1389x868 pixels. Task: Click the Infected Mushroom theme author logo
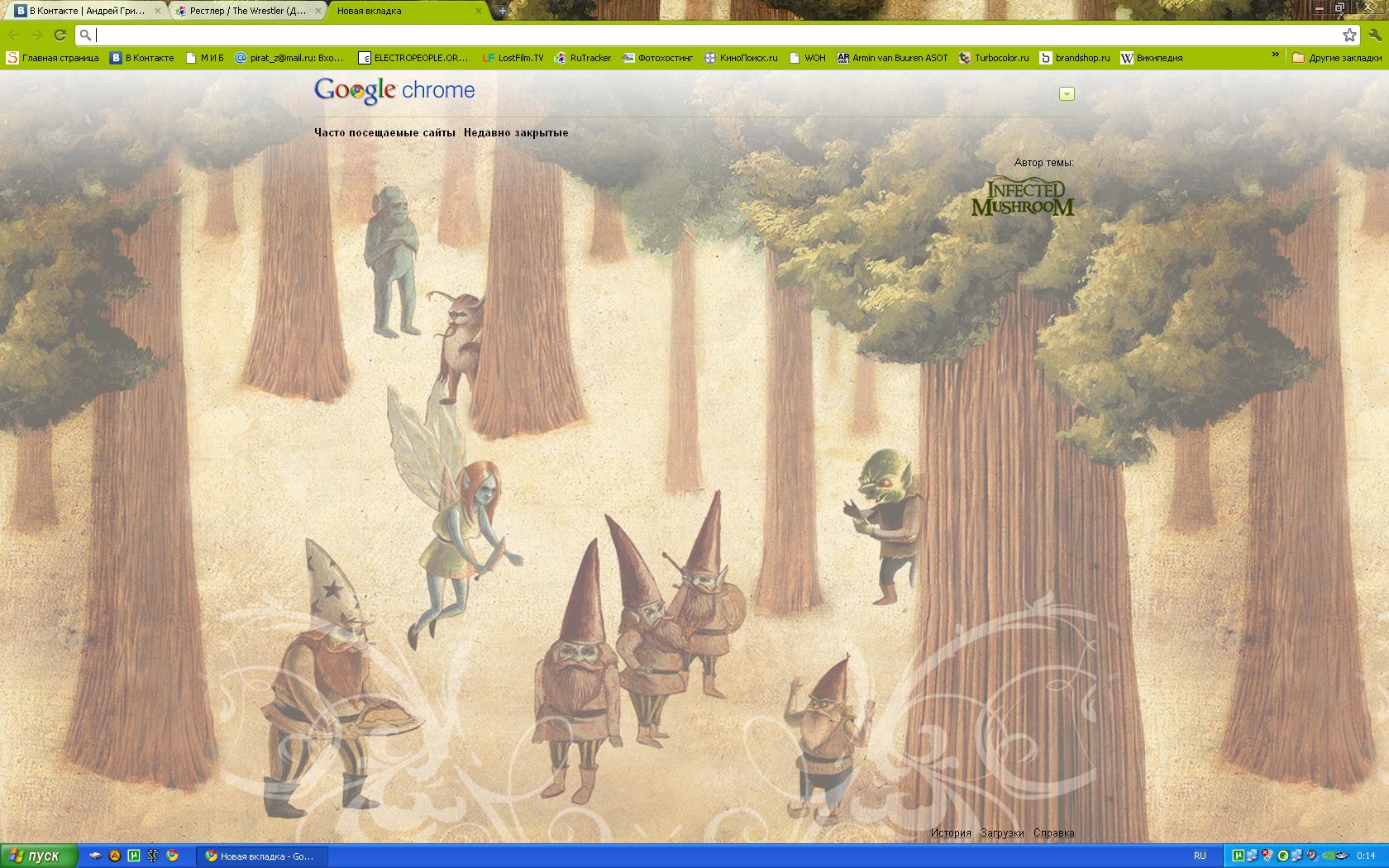[1023, 197]
